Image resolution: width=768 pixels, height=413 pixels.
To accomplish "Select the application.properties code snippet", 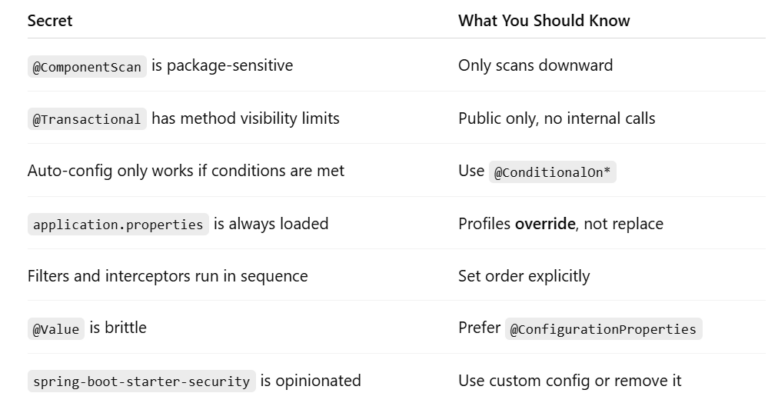I will click(x=118, y=224).
